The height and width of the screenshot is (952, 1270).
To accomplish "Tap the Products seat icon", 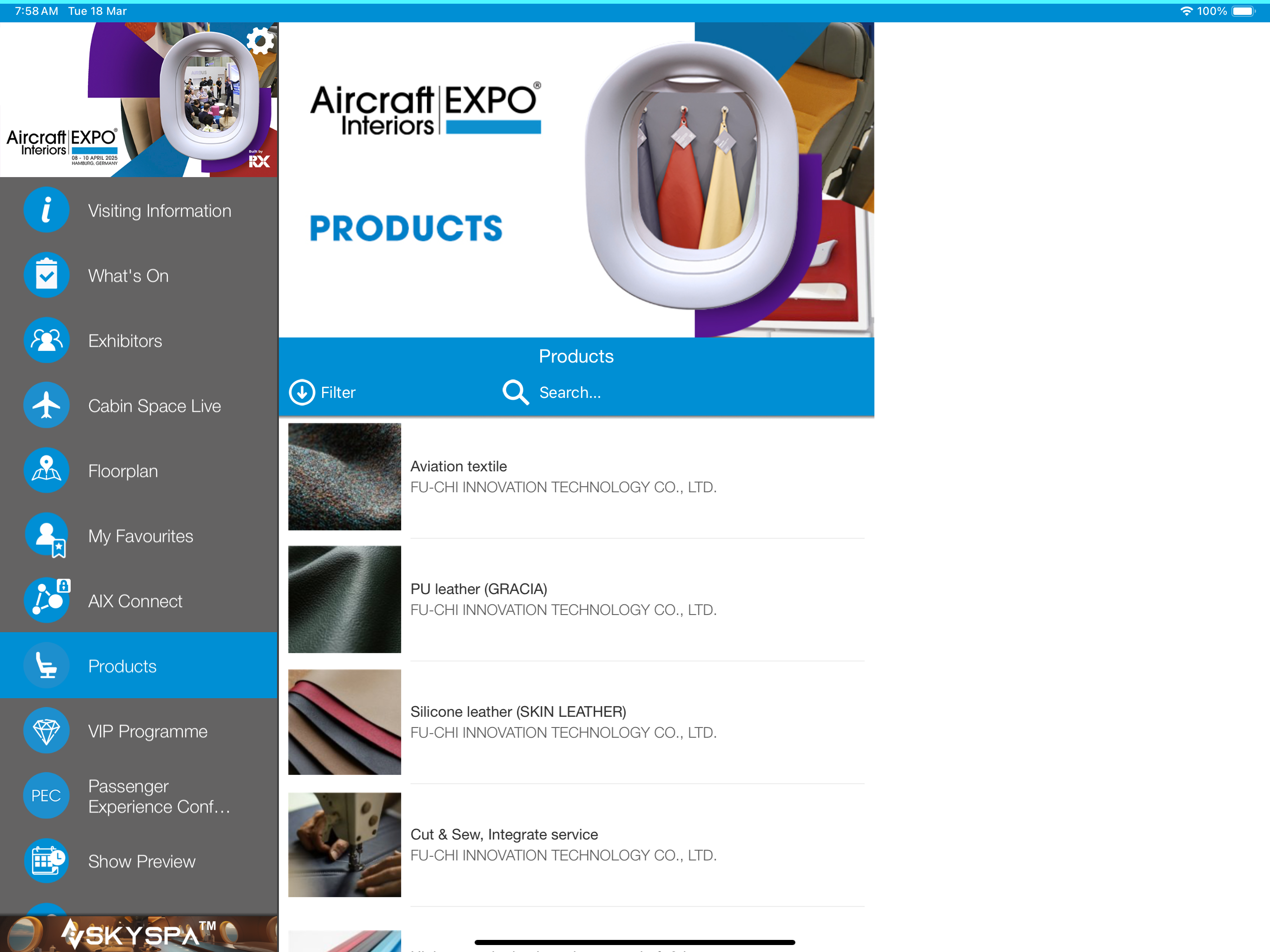I will pyautogui.click(x=46, y=666).
